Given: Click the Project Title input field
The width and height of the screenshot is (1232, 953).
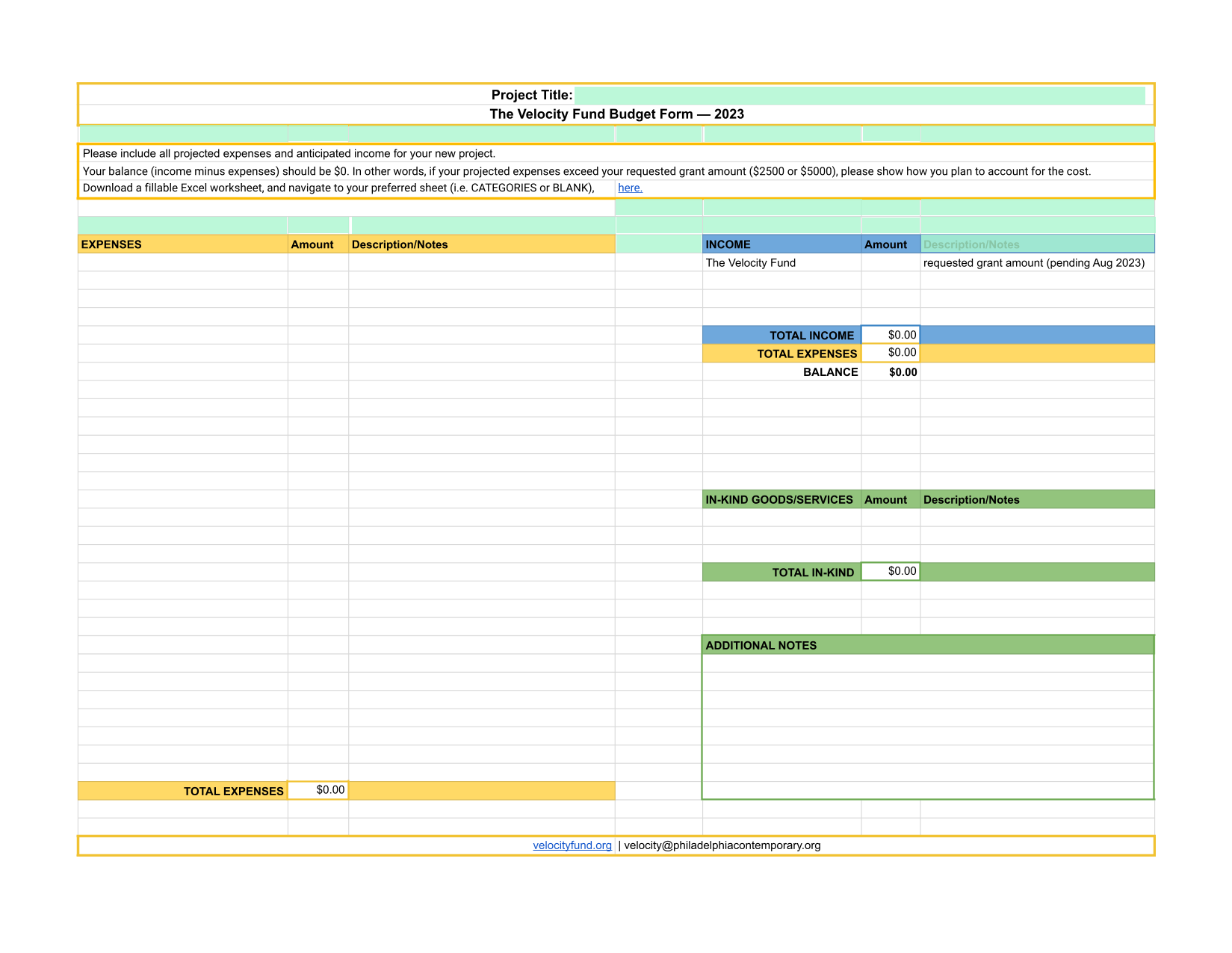Looking at the screenshot, I should click(860, 95).
